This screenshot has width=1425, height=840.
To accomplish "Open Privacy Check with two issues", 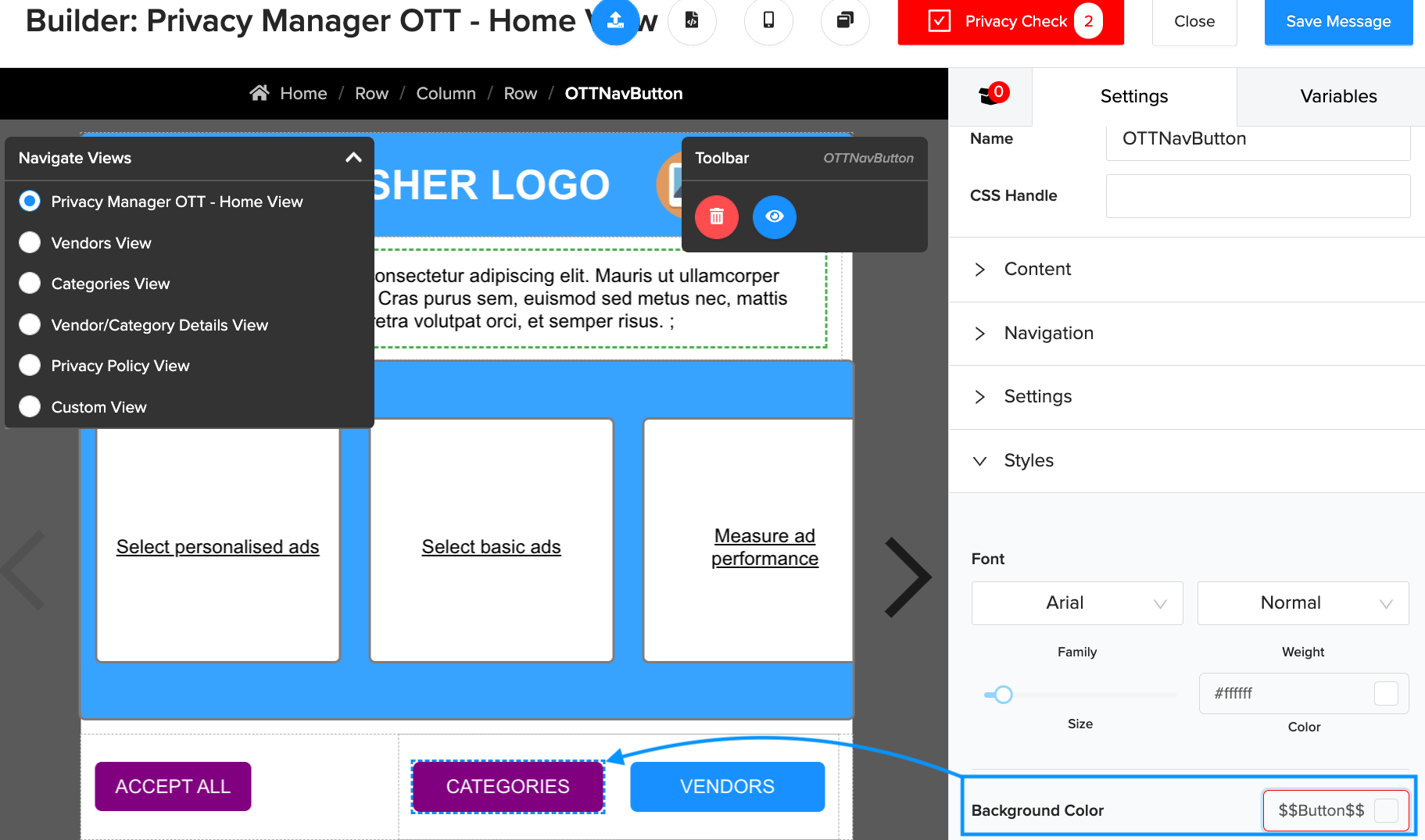I will click(1010, 21).
